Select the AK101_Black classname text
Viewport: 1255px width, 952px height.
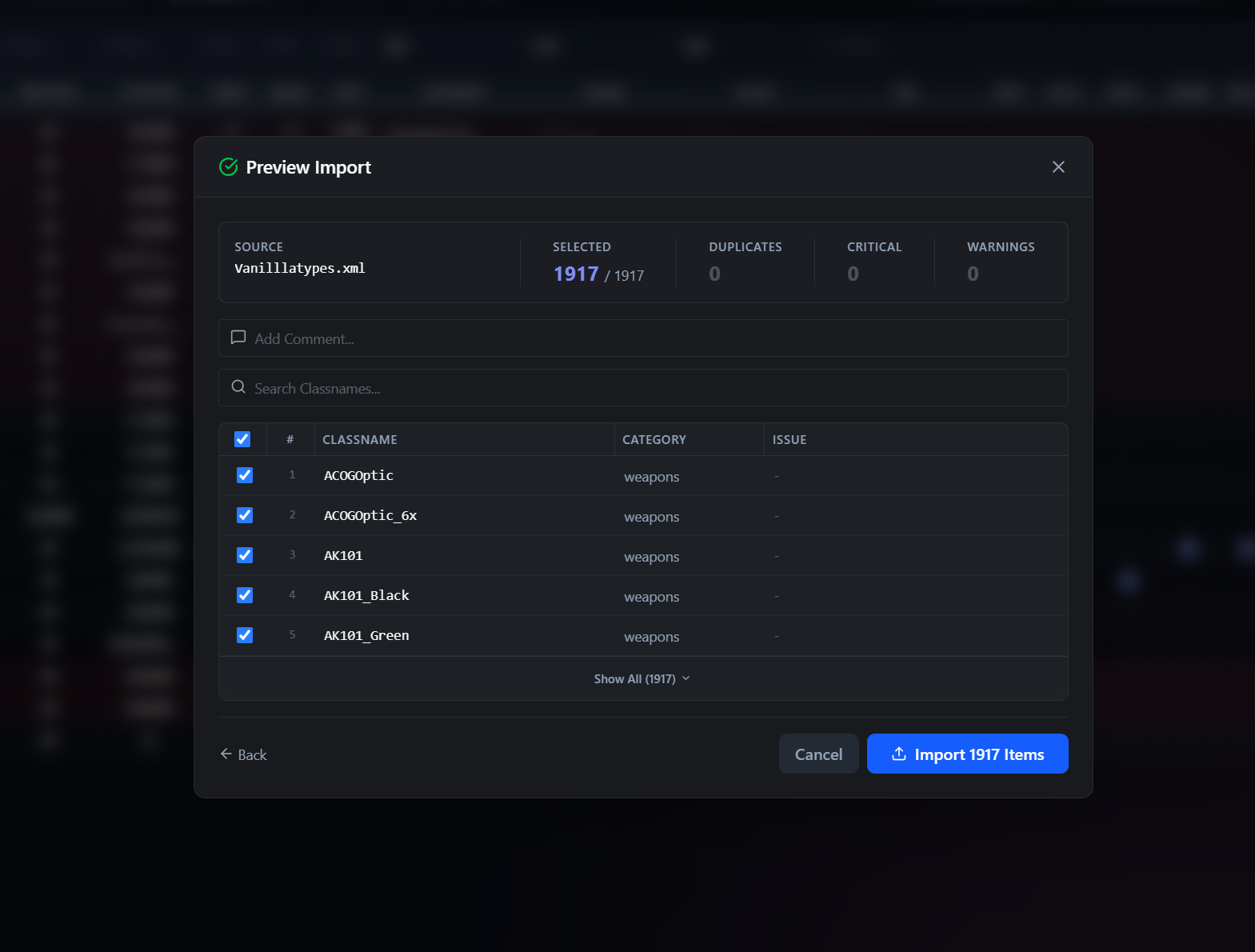click(366, 596)
